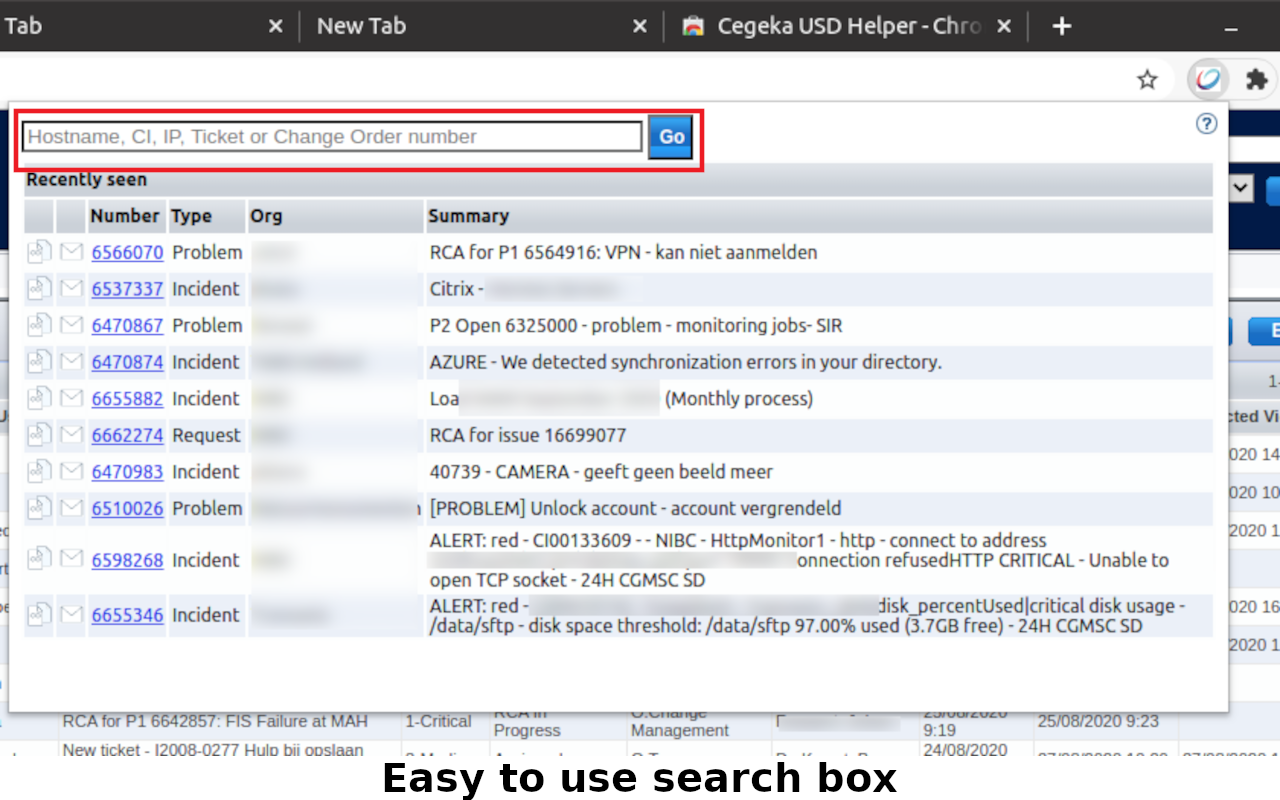Click the copy icon for ticket 6470874
Viewport: 1280px width, 800px height.
(39, 361)
